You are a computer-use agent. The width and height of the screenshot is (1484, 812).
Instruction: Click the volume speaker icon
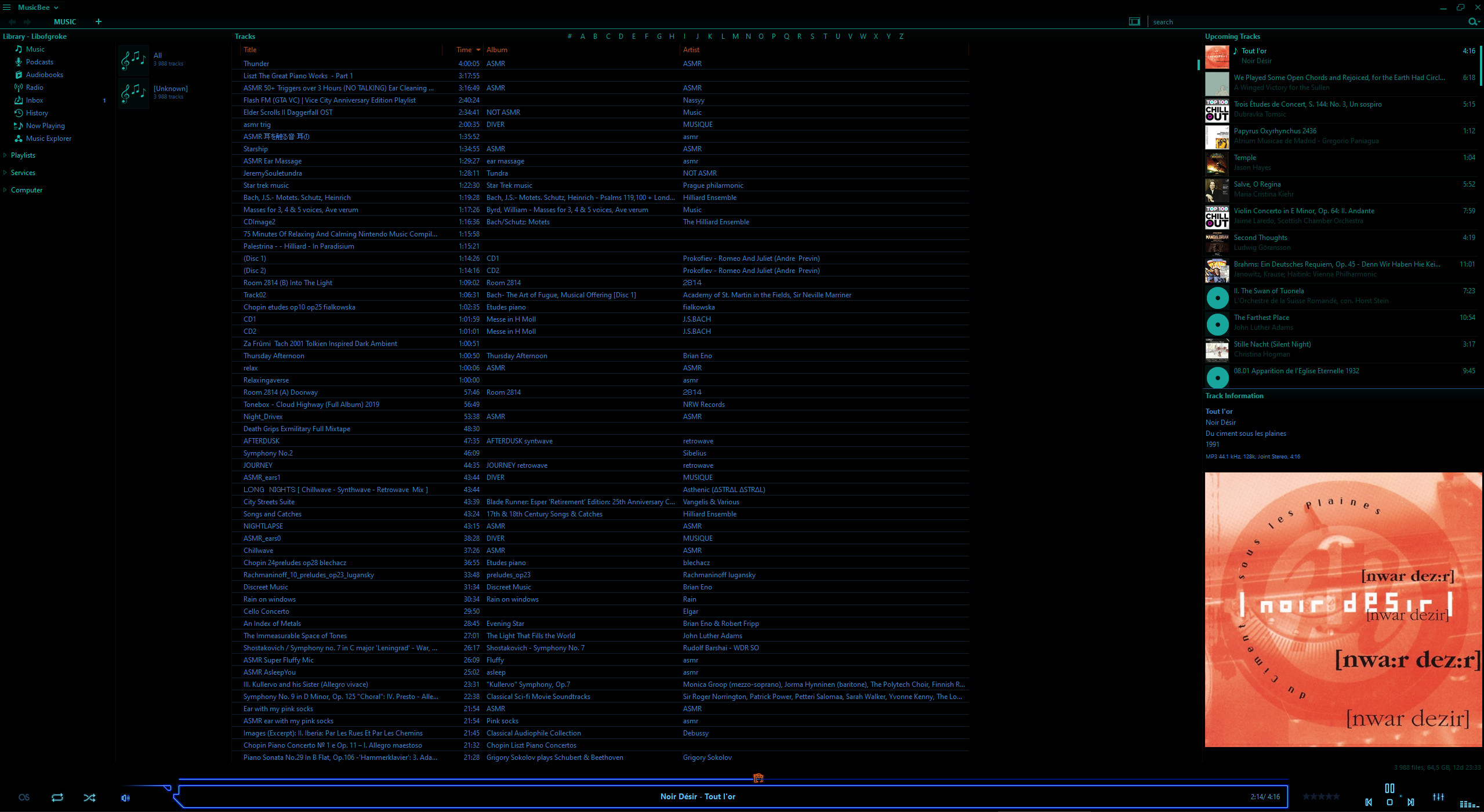click(125, 798)
